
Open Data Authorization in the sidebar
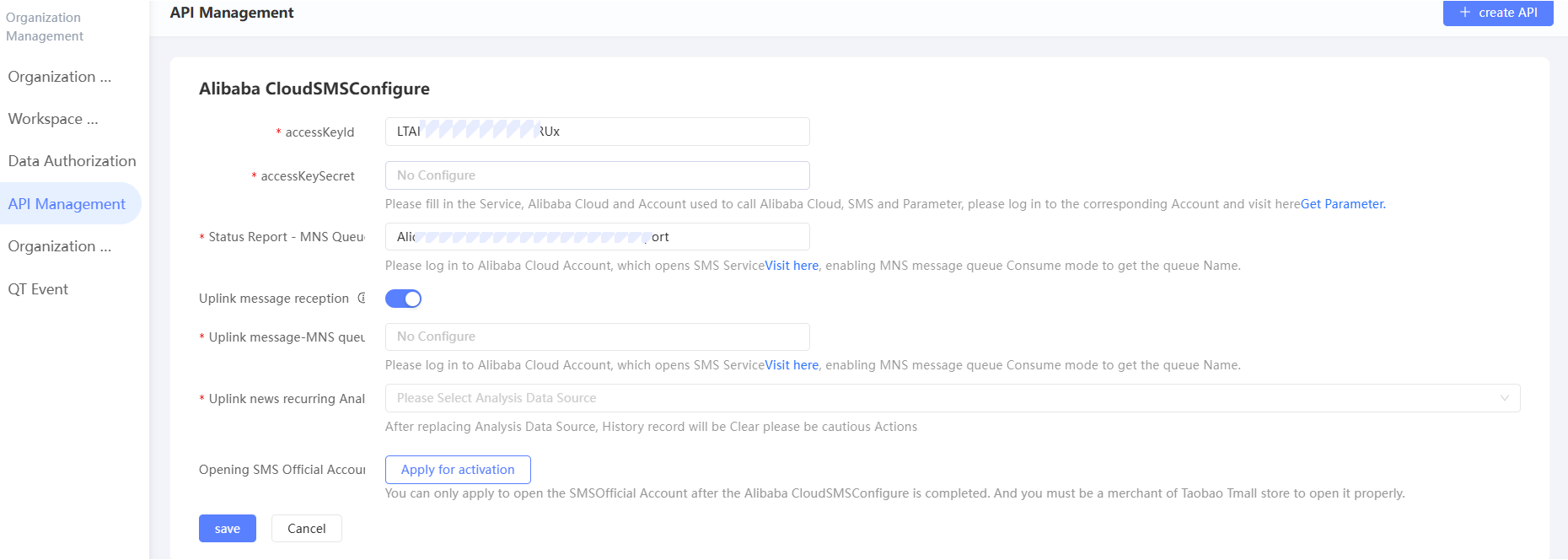click(x=72, y=161)
